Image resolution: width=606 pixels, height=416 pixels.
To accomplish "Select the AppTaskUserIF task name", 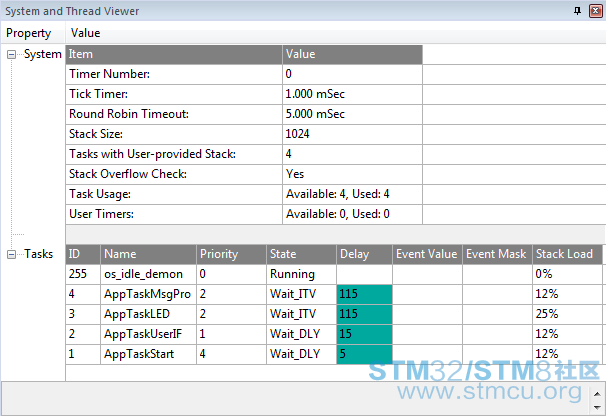I will [x=143, y=334].
